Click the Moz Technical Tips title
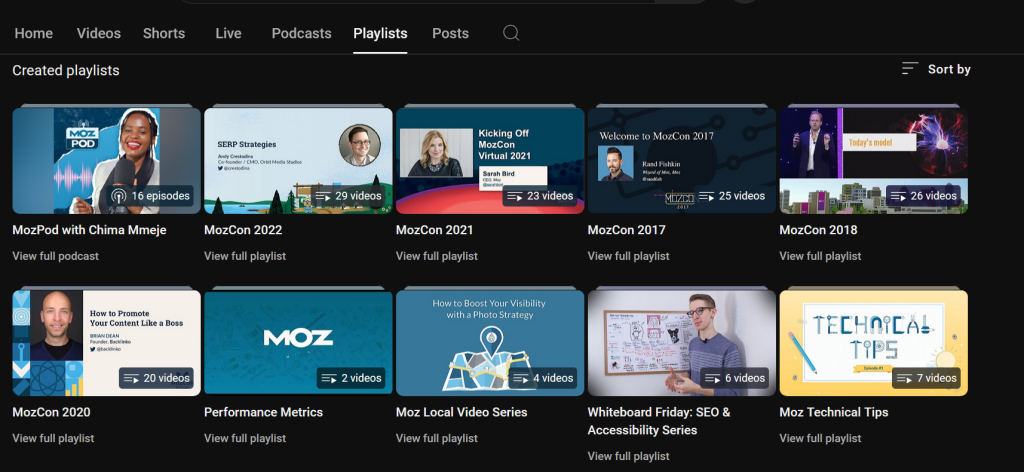The height and width of the screenshot is (472, 1024). pos(833,412)
